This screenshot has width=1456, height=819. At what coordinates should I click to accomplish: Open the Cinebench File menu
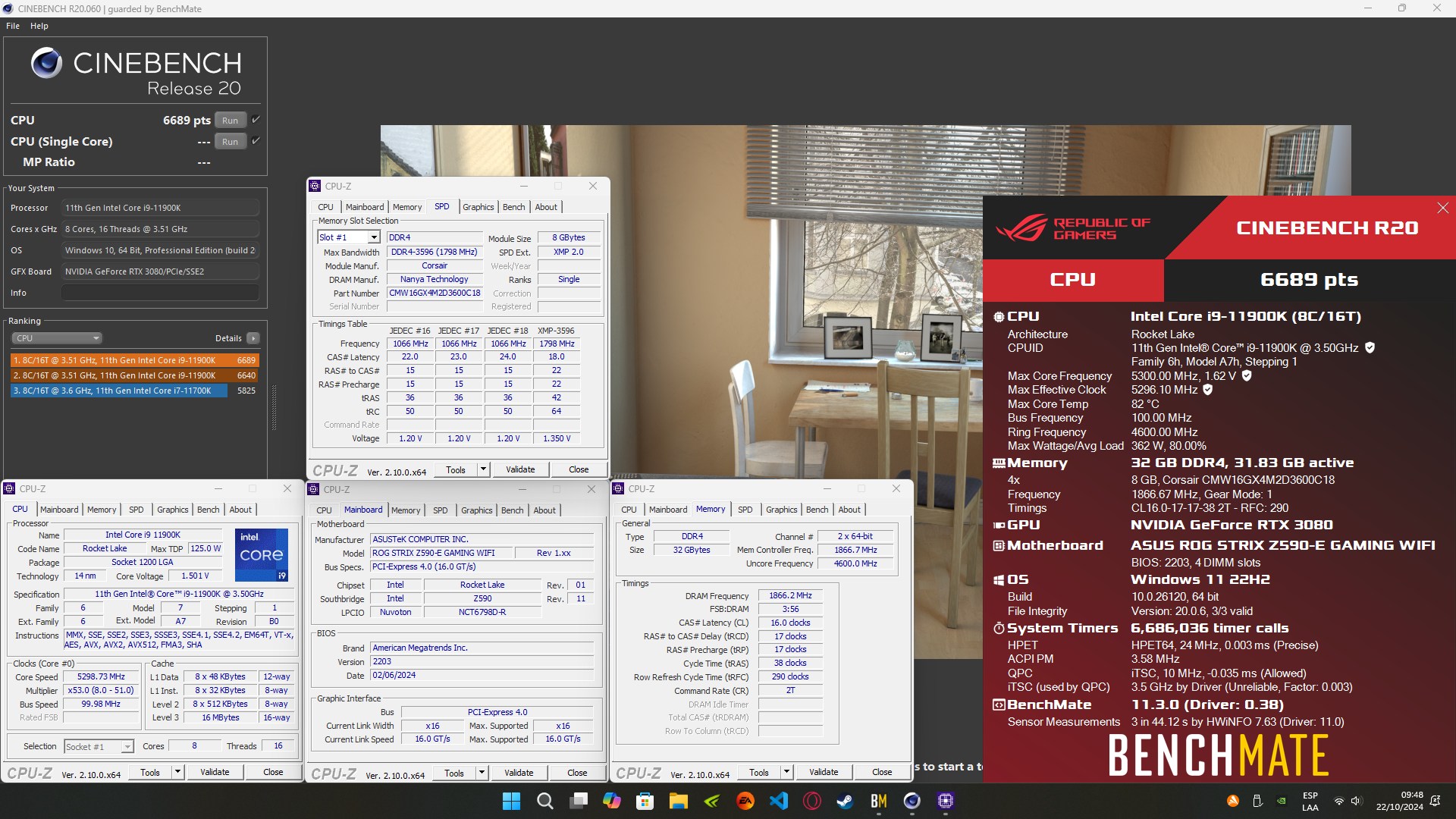tap(13, 26)
